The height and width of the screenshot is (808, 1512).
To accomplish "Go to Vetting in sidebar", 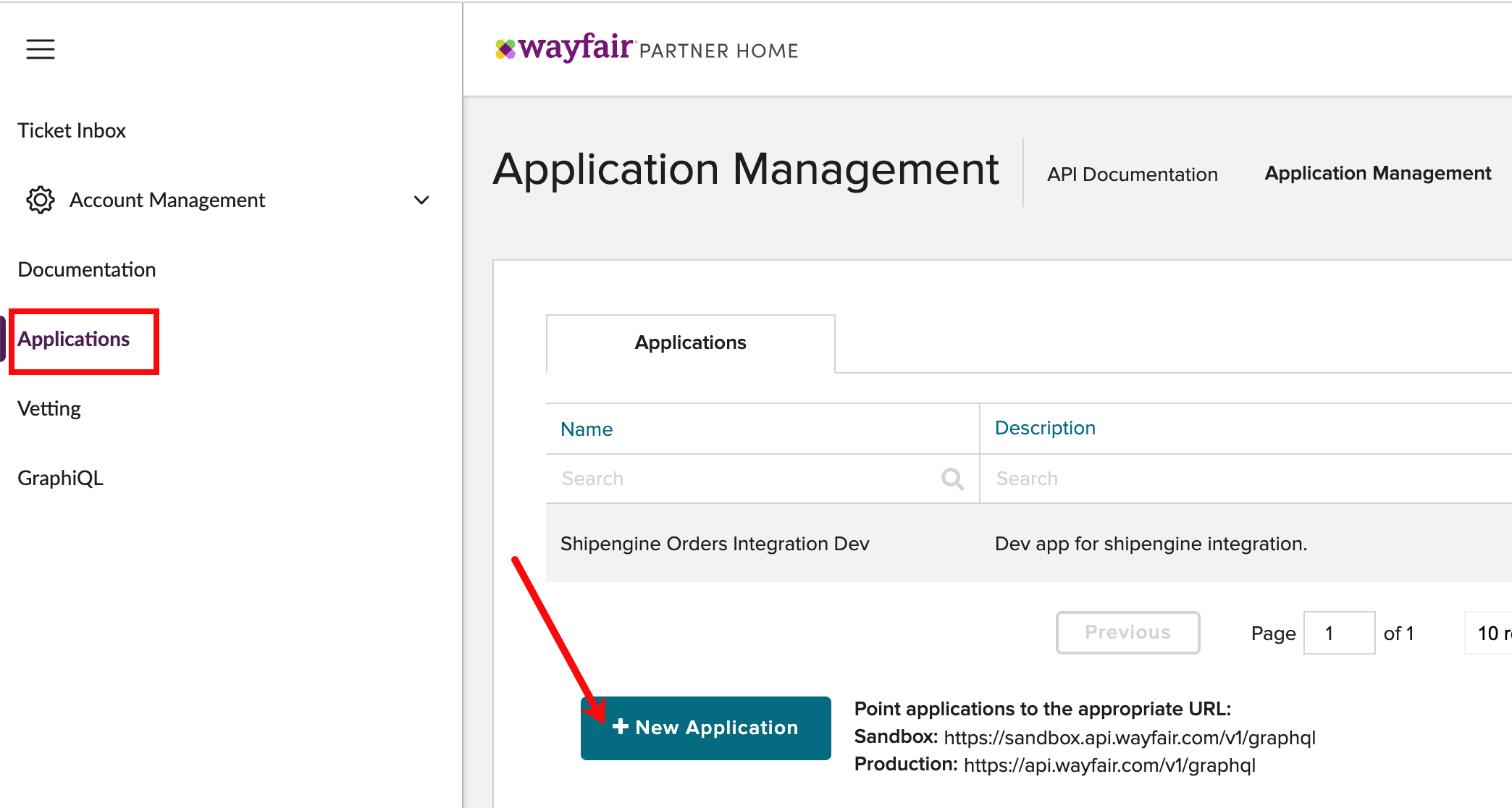I will [49, 408].
